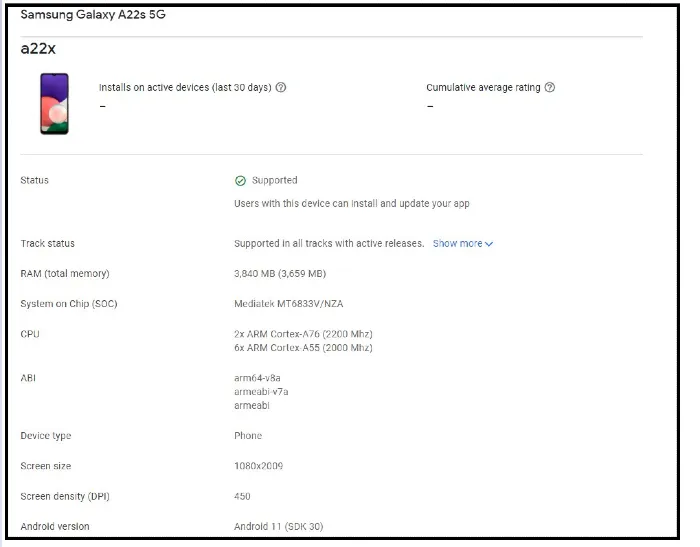The image size is (700, 547).
Task: Click the RAM (total memory) label
Action: [65, 274]
